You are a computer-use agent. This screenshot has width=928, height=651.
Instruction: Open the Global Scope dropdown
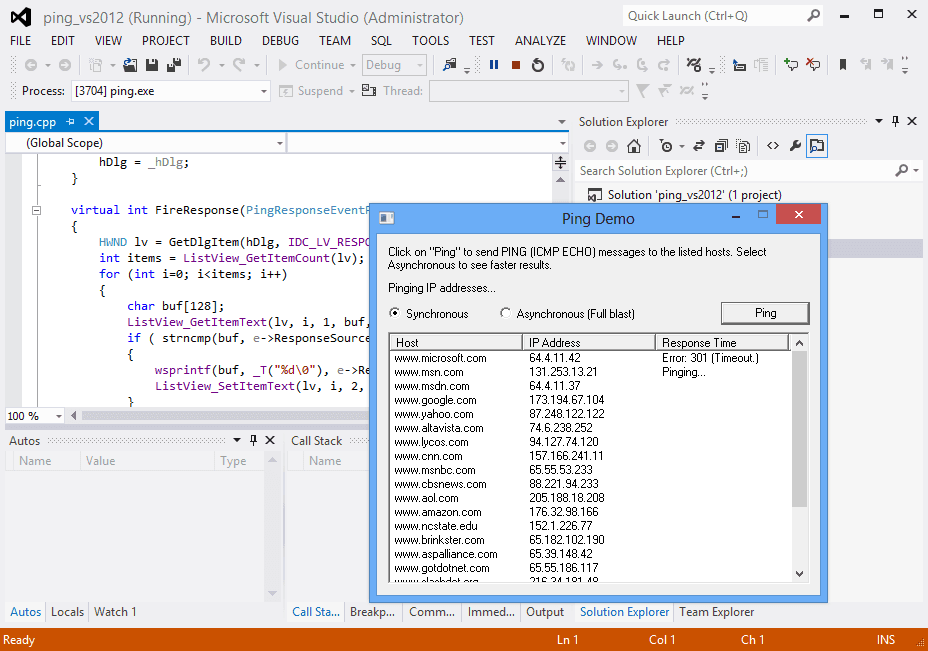pos(279,143)
